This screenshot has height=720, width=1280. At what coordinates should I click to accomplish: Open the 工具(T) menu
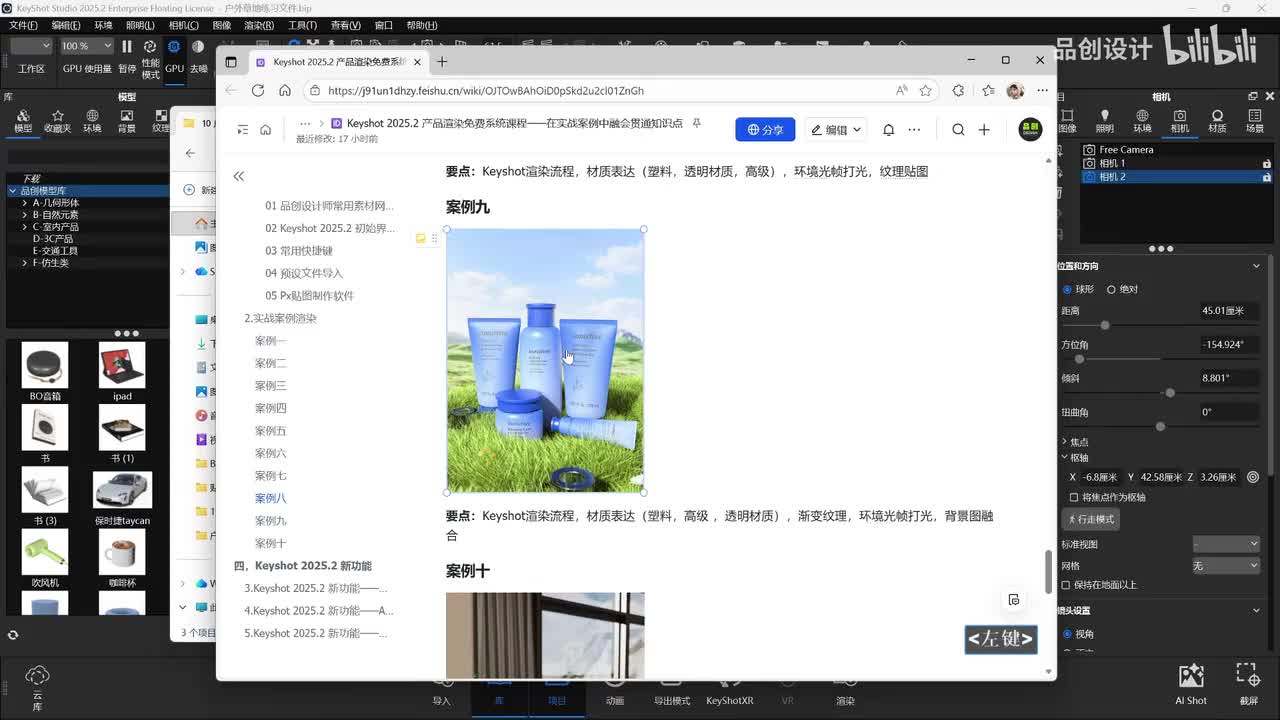(302, 25)
